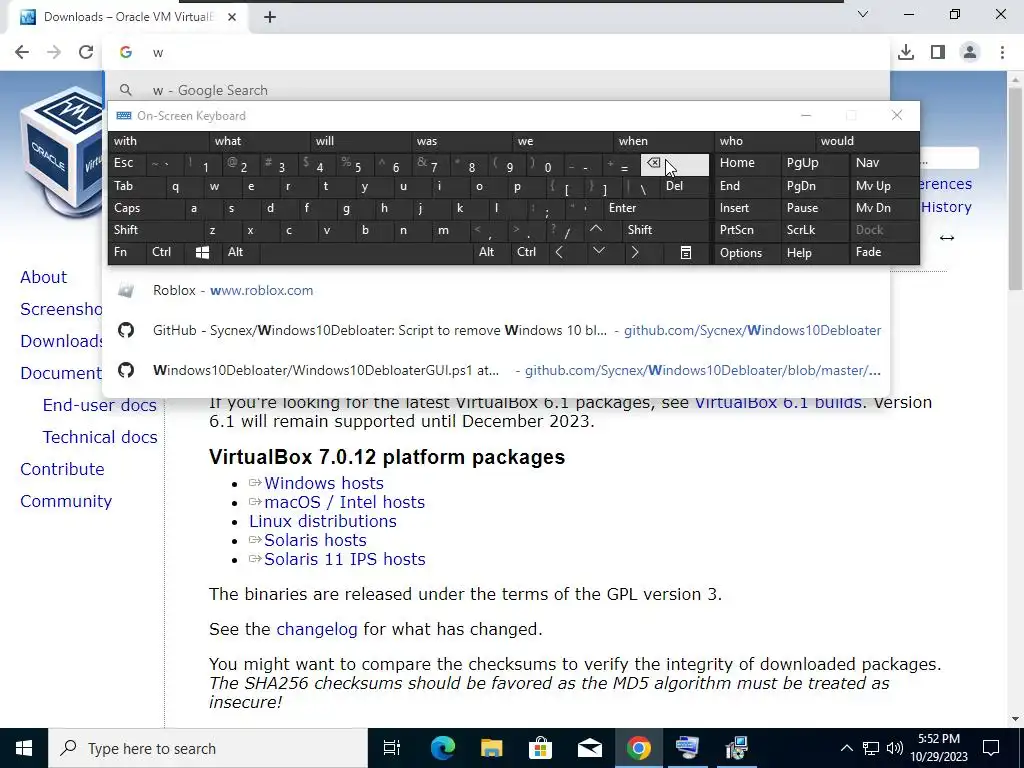Select Roblox www.roblox.com suggestion
Screen dimensions: 1024x768
point(496,291)
